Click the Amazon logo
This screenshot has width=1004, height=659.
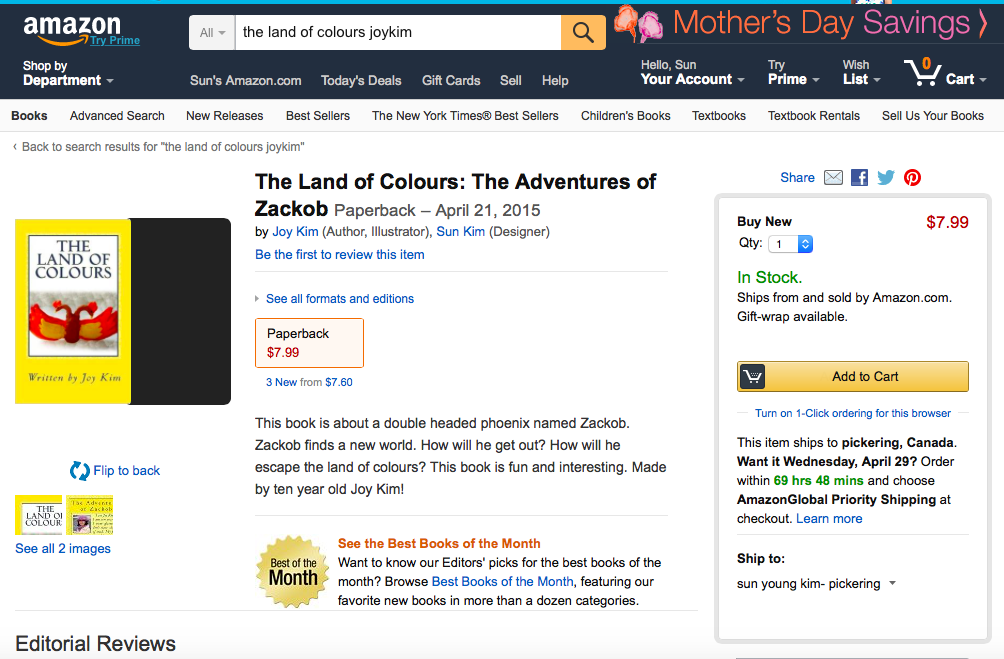(x=72, y=29)
